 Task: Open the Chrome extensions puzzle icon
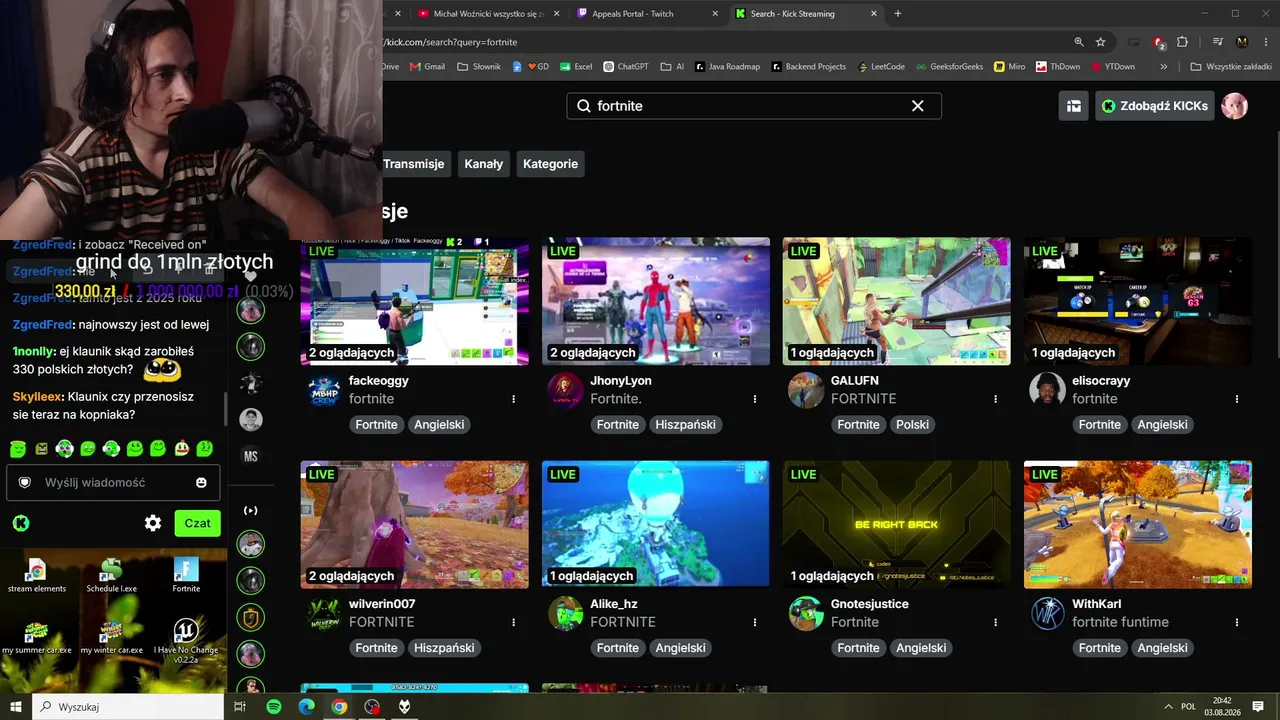coord(1182,42)
